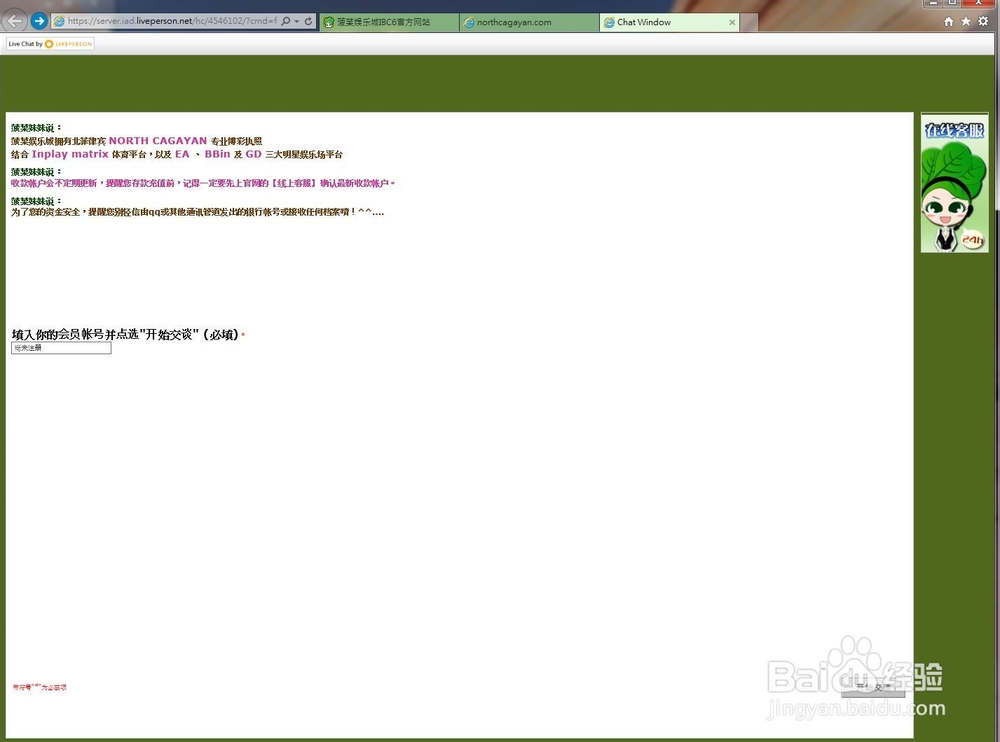Screen dimensions: 1000x742
Task: Click the Live Chat by LivePerson badge
Action: click(x=50, y=43)
